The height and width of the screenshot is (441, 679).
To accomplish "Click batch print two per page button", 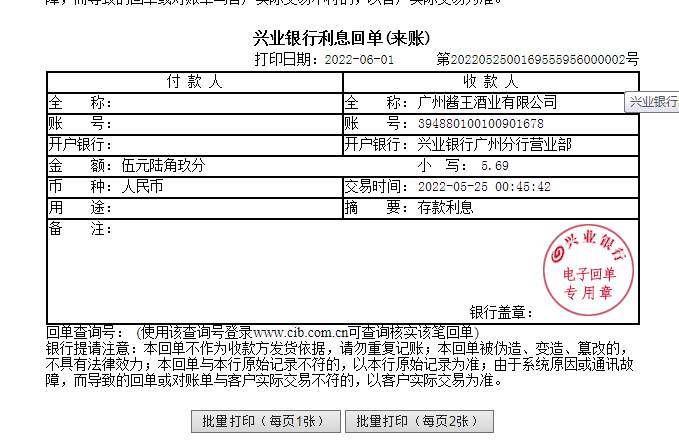I will coord(419,421).
